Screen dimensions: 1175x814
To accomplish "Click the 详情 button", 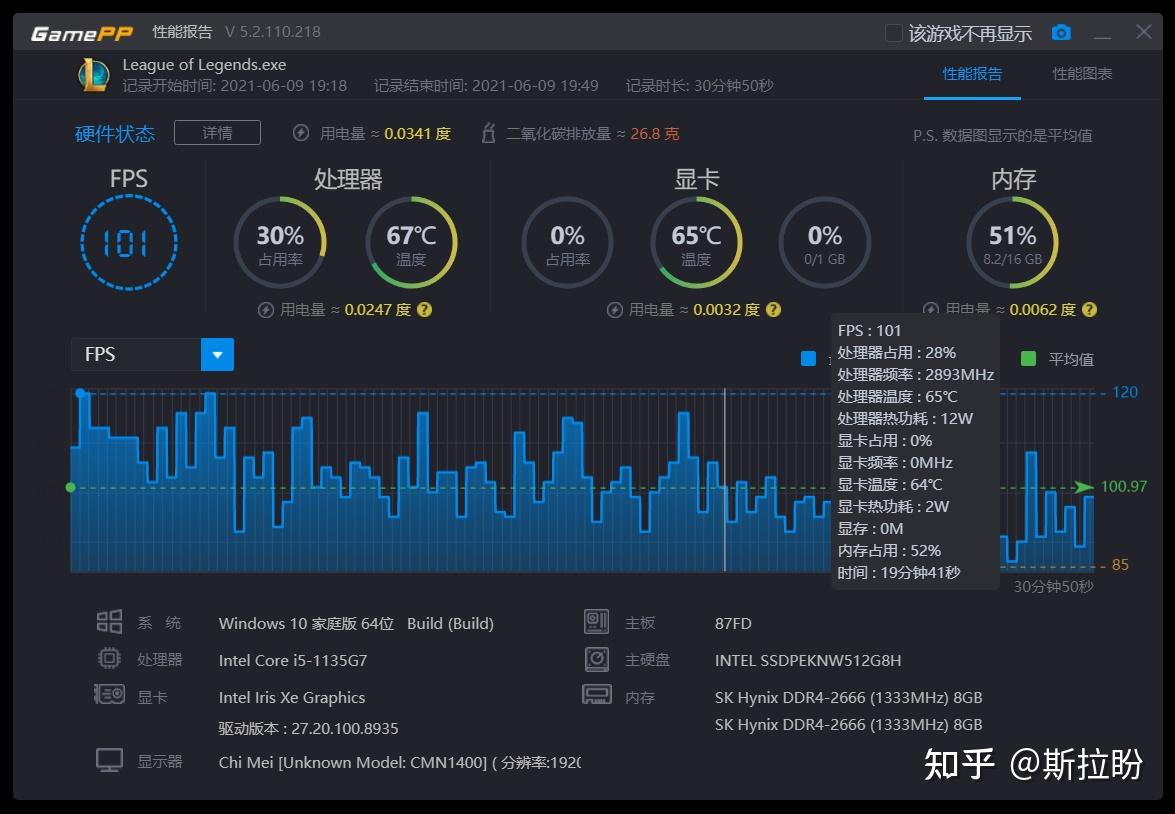I will (217, 133).
